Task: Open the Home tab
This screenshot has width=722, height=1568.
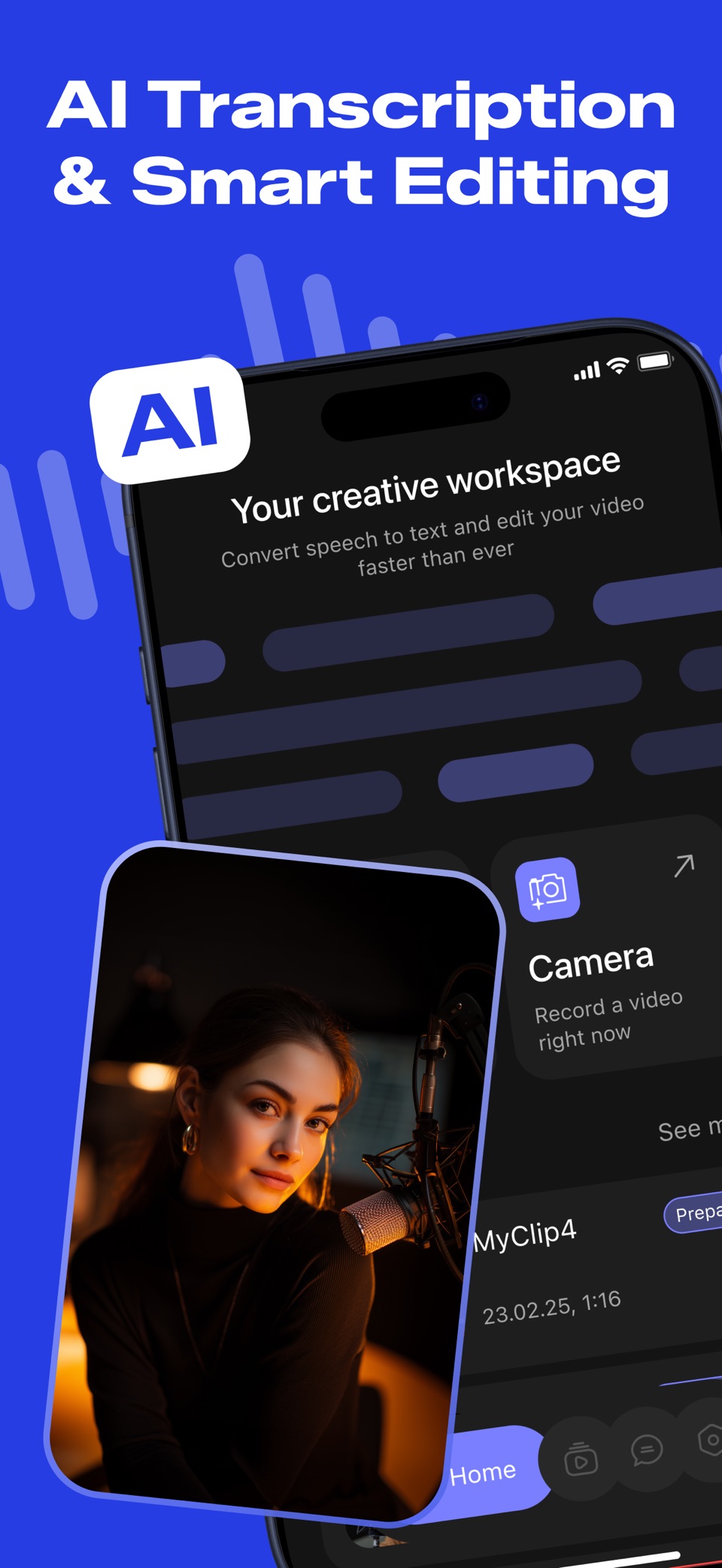Action: click(483, 1473)
